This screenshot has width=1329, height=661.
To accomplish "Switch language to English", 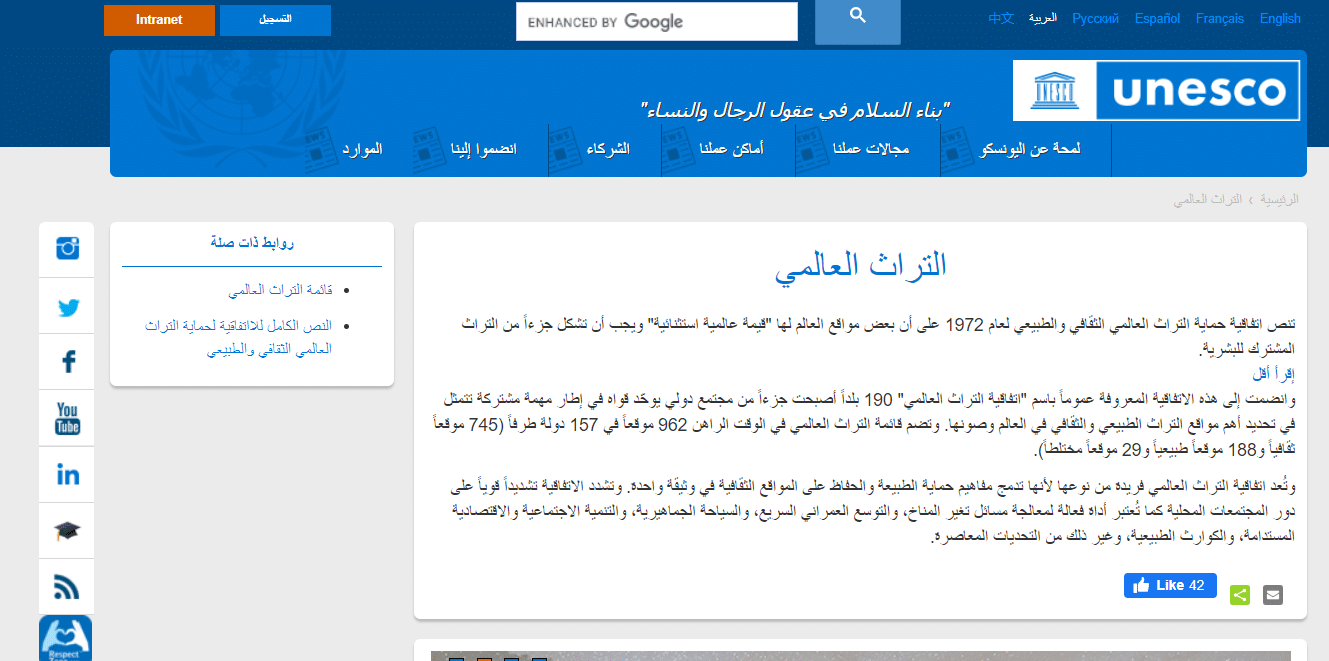I will point(1280,18).
